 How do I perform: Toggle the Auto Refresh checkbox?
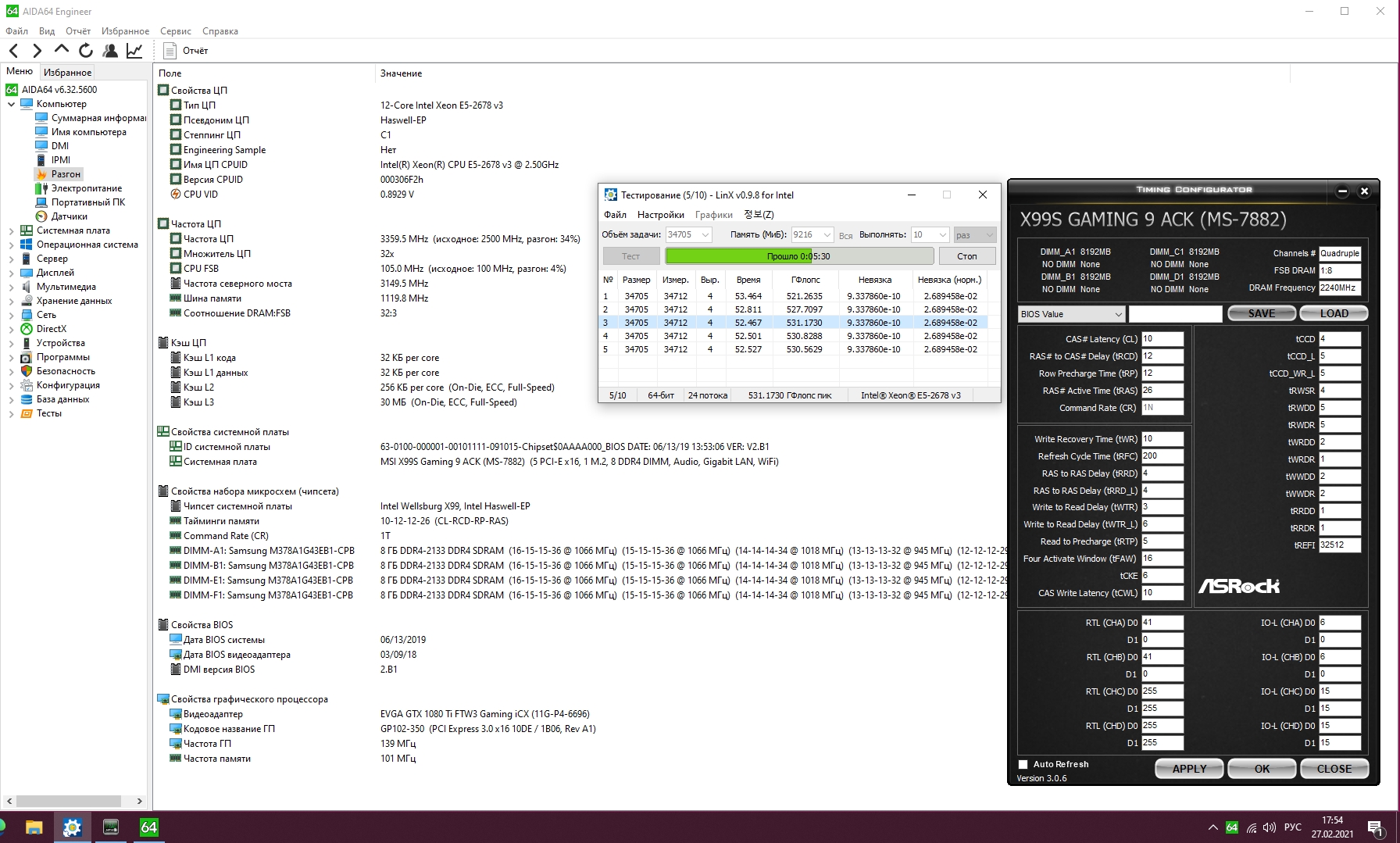click(1023, 765)
